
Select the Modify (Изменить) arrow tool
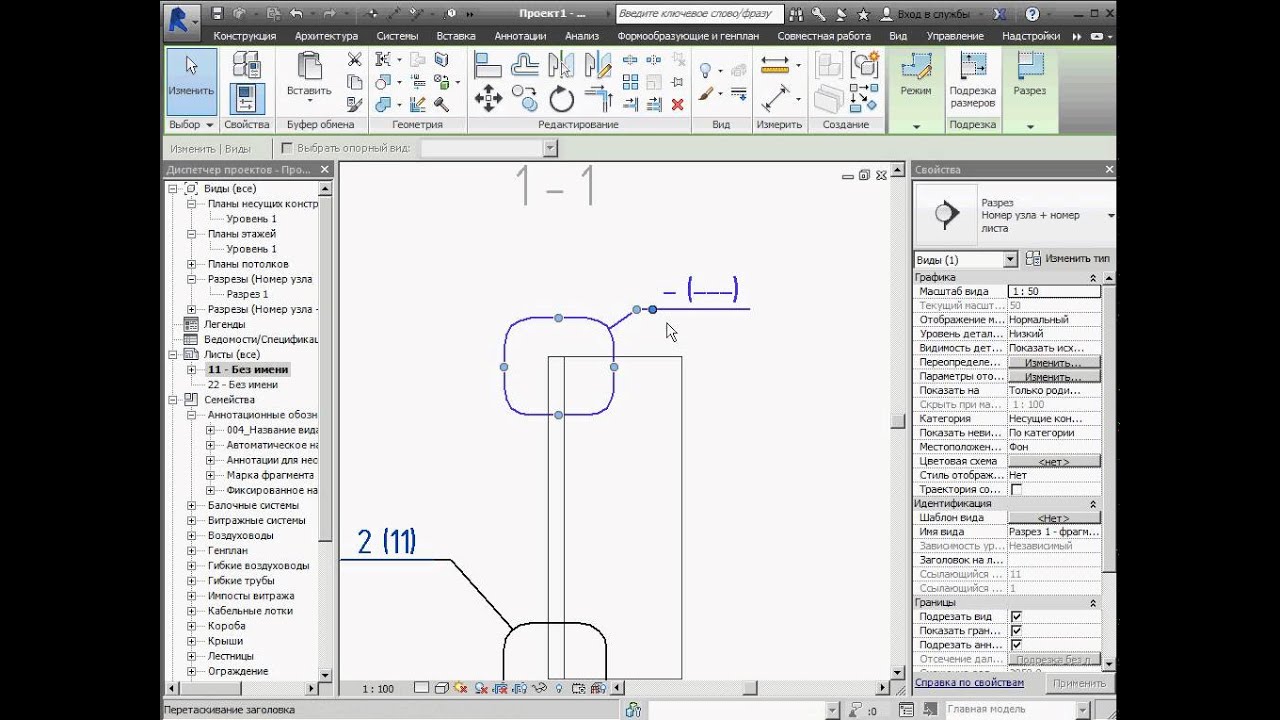click(x=190, y=81)
